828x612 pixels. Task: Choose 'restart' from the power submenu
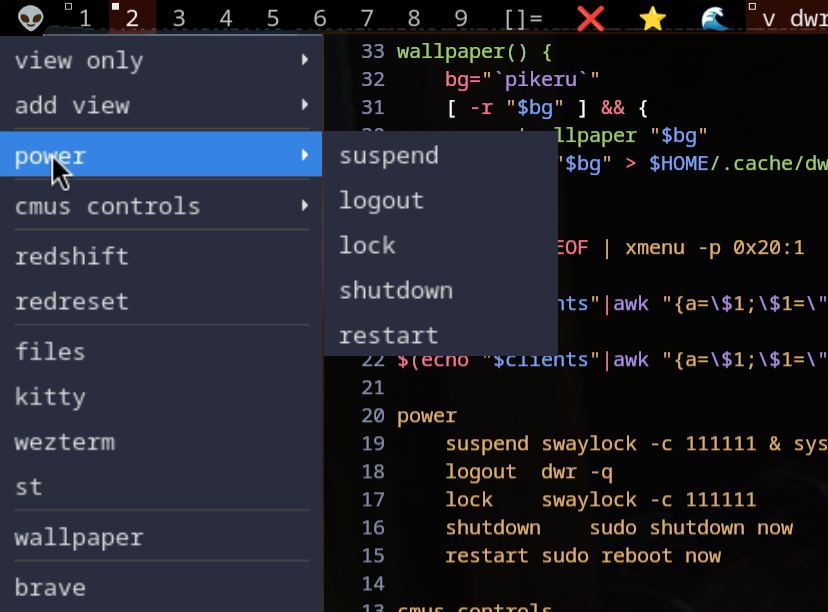[x=441, y=335]
